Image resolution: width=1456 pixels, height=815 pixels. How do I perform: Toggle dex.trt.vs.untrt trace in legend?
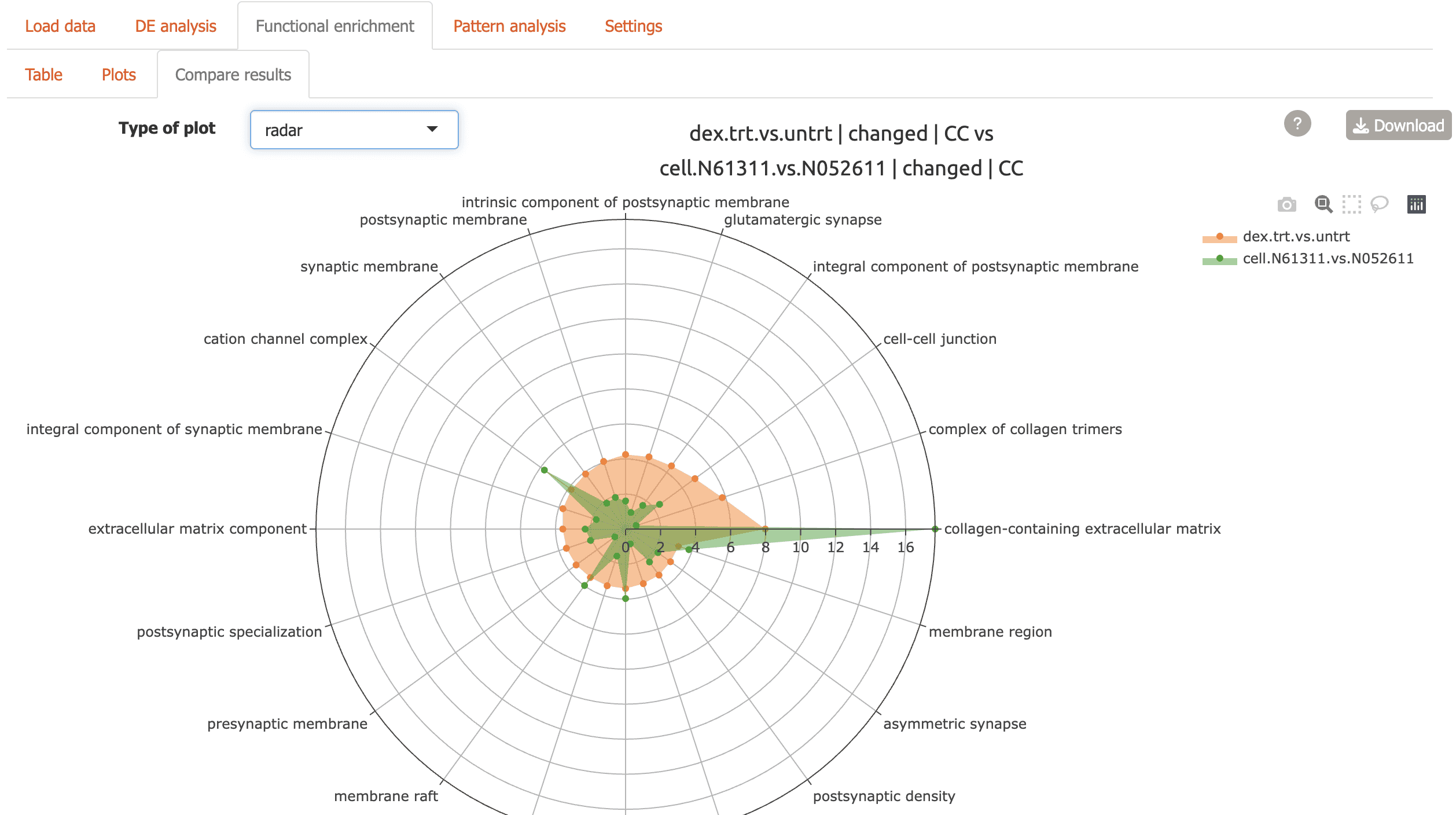coord(1296,236)
